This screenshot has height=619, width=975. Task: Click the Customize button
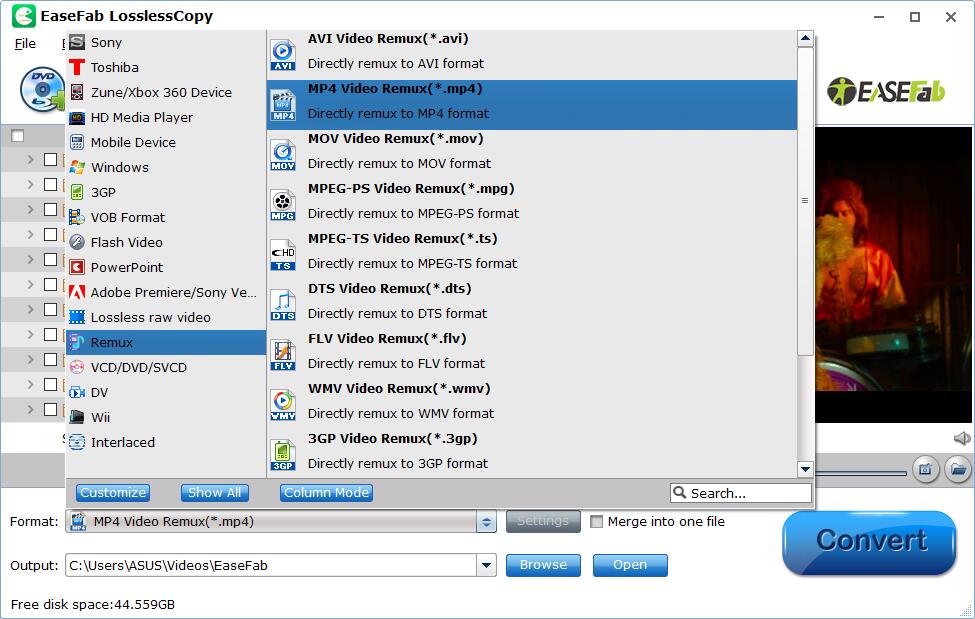pos(113,493)
